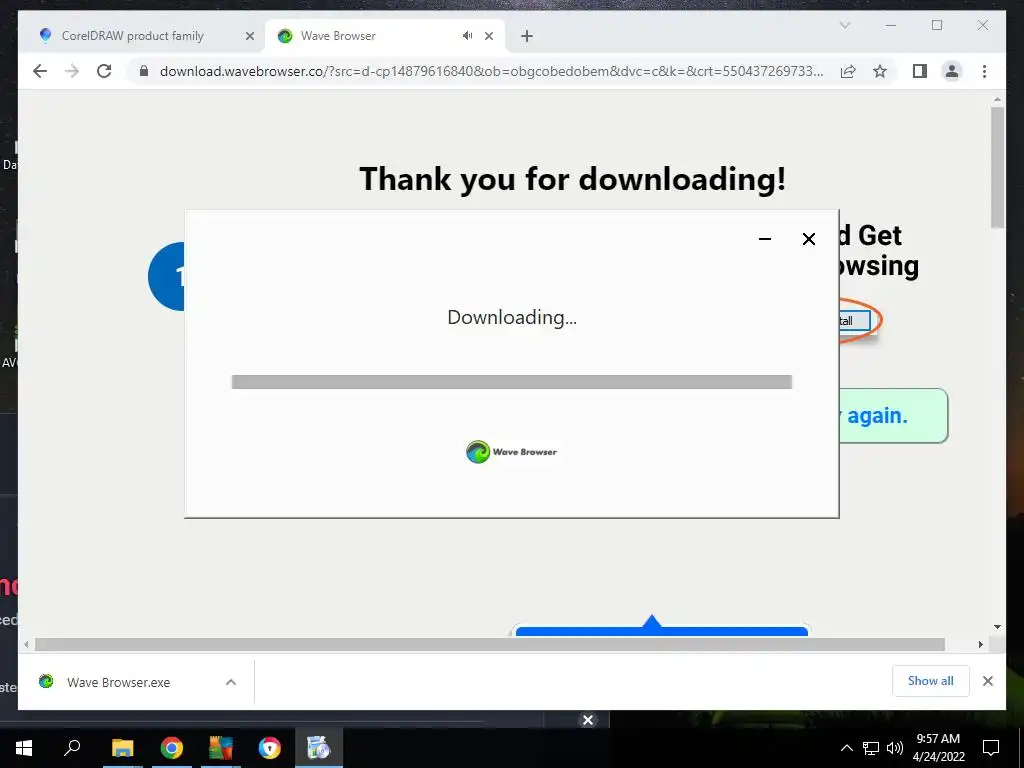Open the Chrome three-dot menu
The height and width of the screenshot is (768, 1024).
(x=984, y=71)
